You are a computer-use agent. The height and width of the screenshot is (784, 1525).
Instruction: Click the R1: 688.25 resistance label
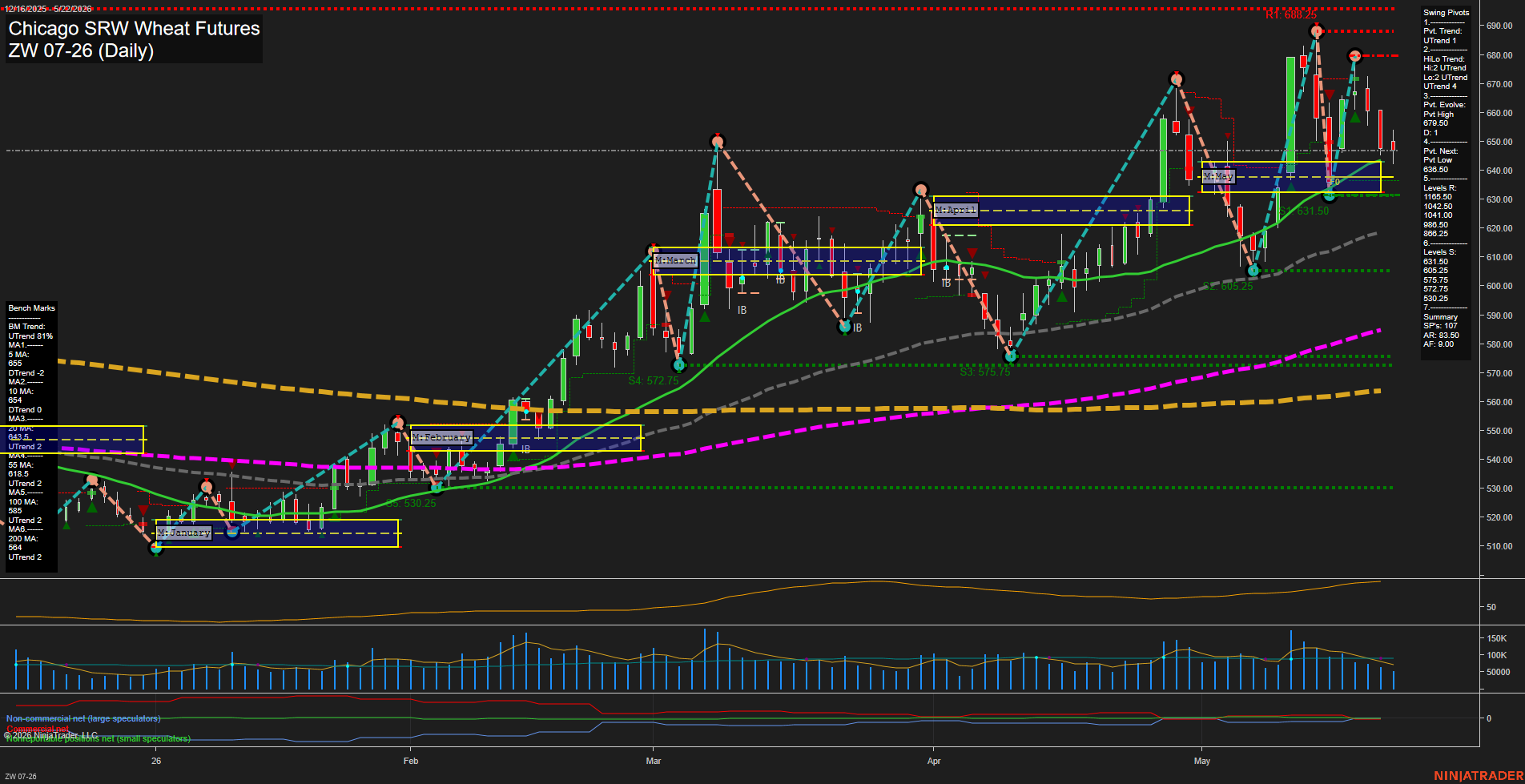coord(1290,15)
